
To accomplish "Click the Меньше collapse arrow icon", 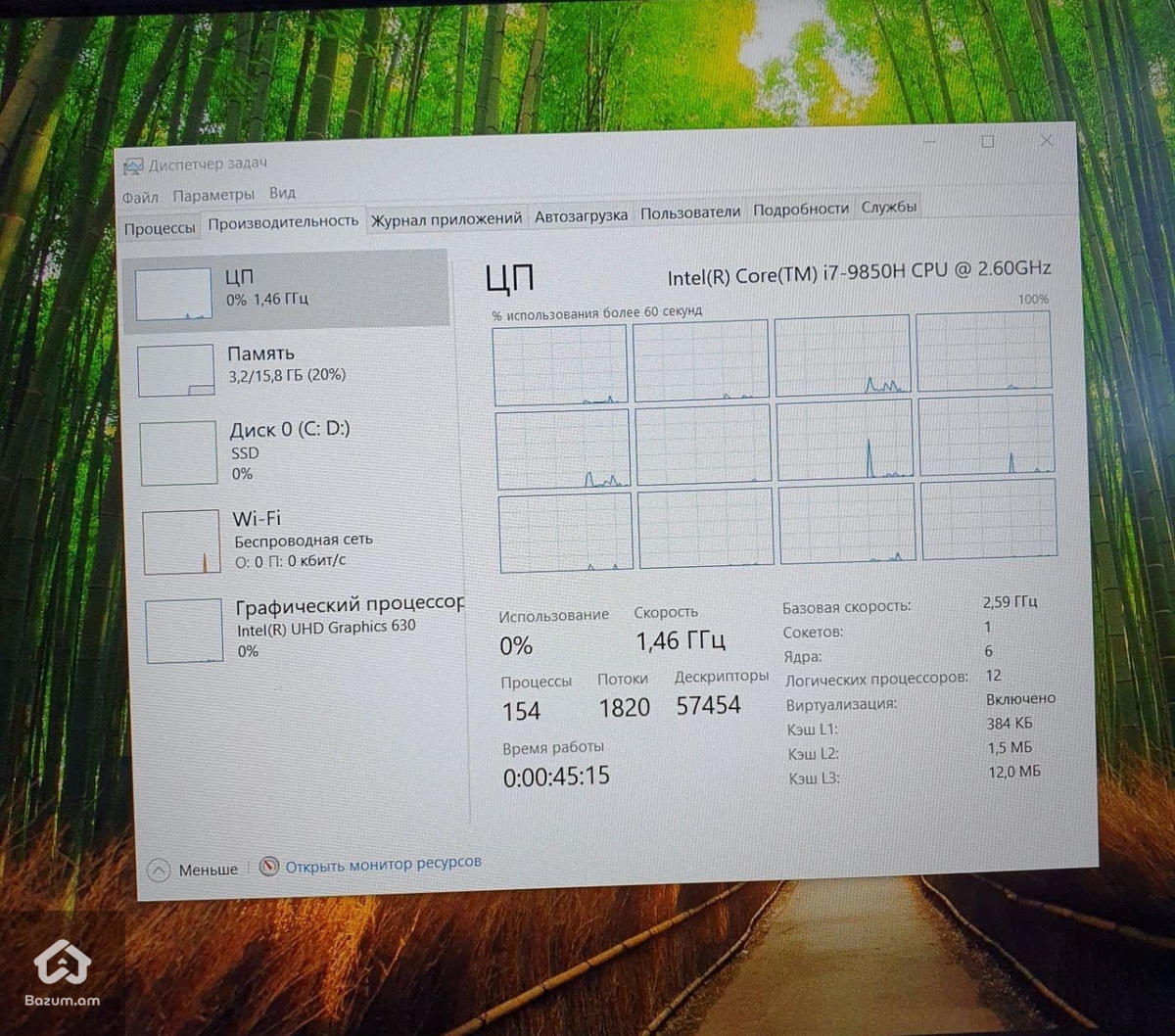I will click(158, 870).
